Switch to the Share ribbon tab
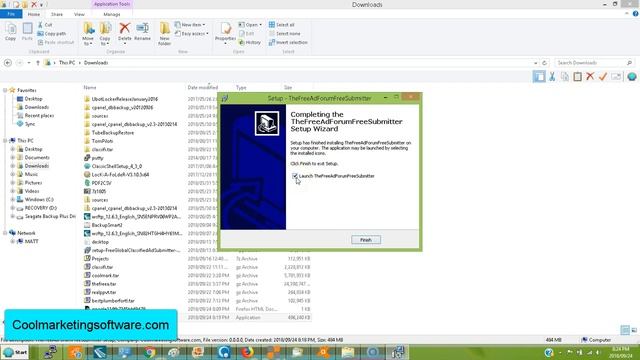 (x=57, y=14)
